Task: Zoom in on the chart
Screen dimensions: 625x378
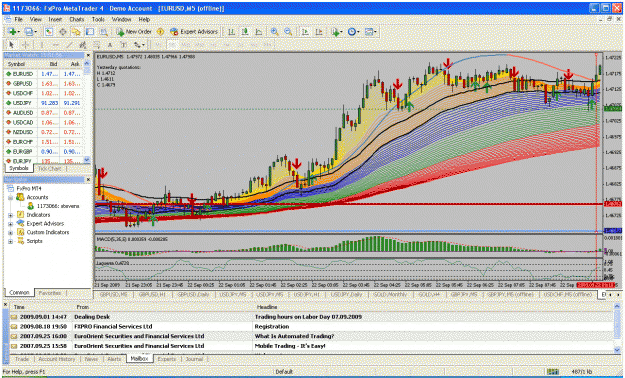Action: tap(274, 32)
